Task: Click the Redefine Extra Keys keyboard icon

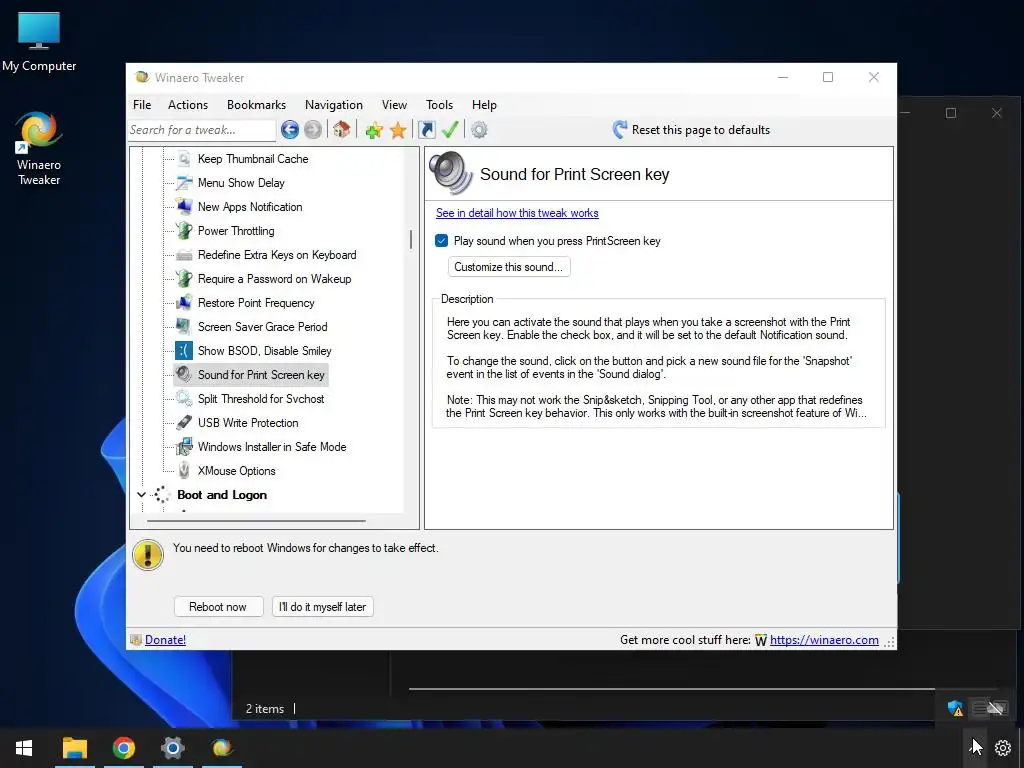Action: [184, 255]
